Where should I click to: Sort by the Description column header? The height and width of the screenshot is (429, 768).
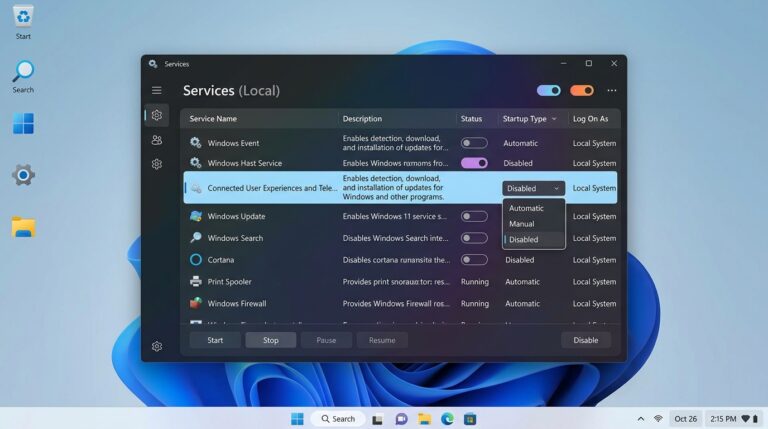point(362,119)
